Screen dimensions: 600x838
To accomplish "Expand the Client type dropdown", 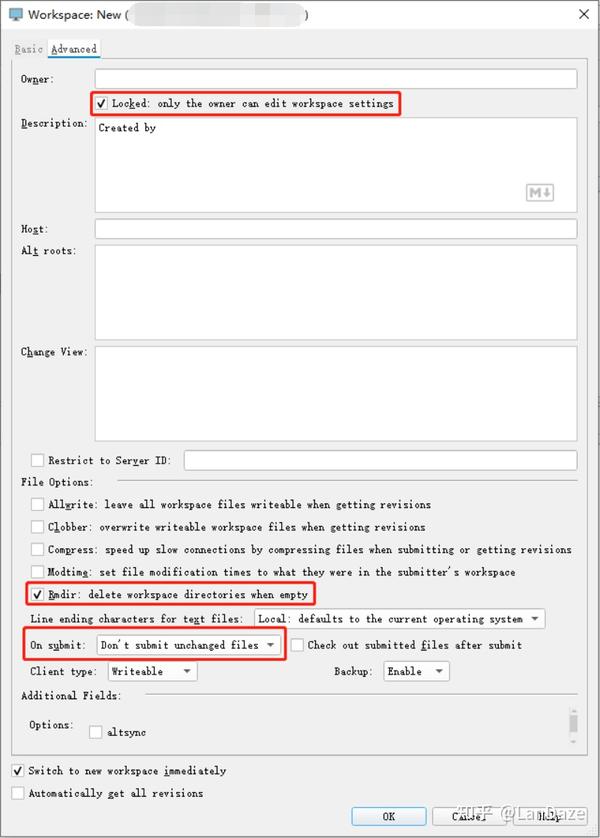I will pyautogui.click(x=152, y=671).
